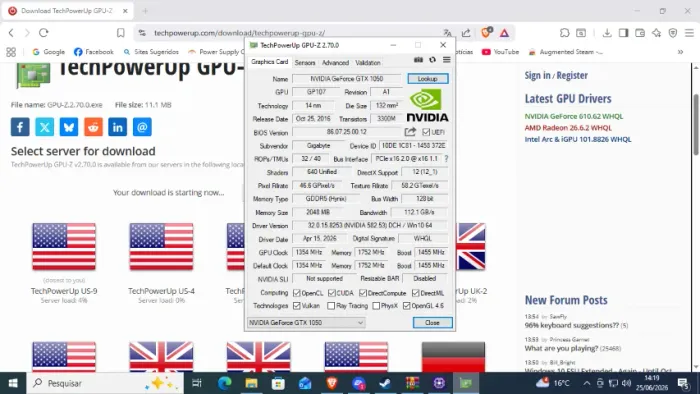Click the Sign in link

click(538, 75)
